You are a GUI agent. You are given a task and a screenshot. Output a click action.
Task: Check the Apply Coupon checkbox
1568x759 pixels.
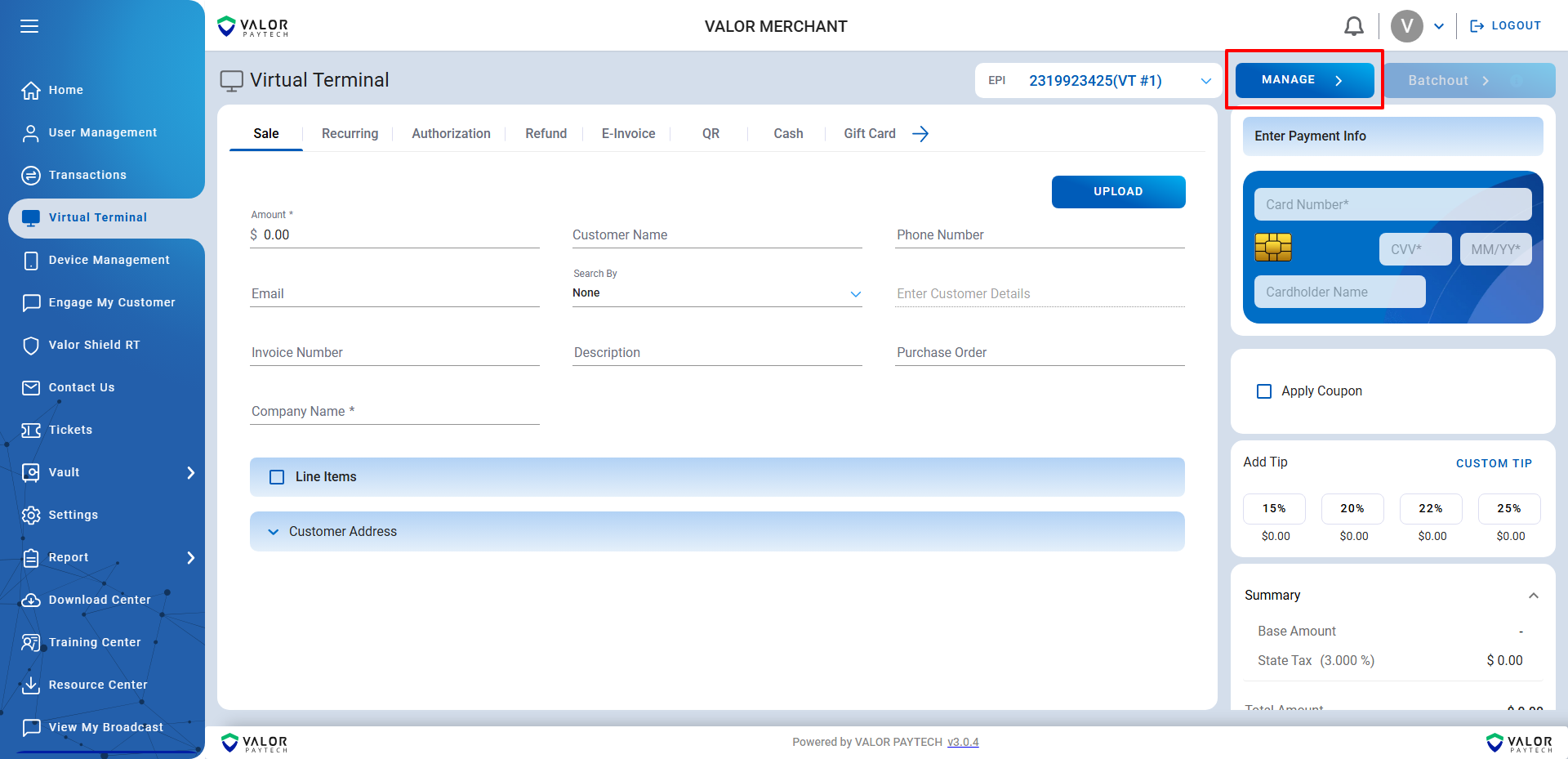click(x=1264, y=391)
